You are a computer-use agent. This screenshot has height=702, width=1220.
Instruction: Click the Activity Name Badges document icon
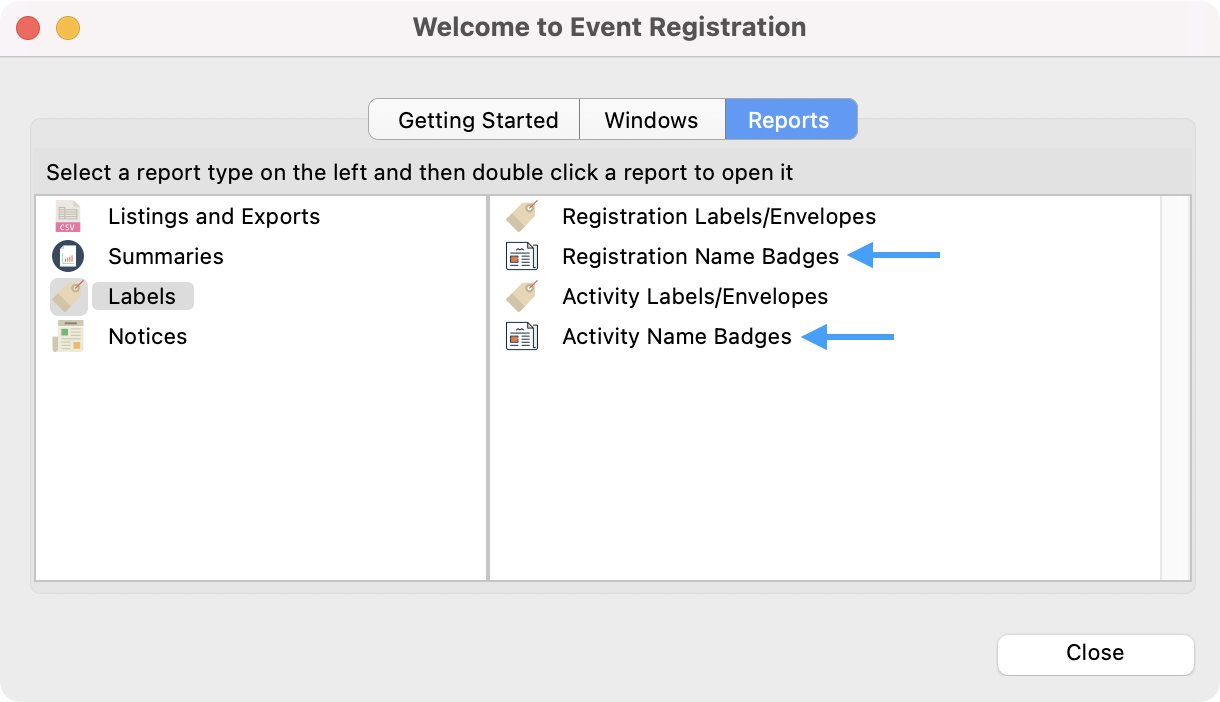pos(522,337)
